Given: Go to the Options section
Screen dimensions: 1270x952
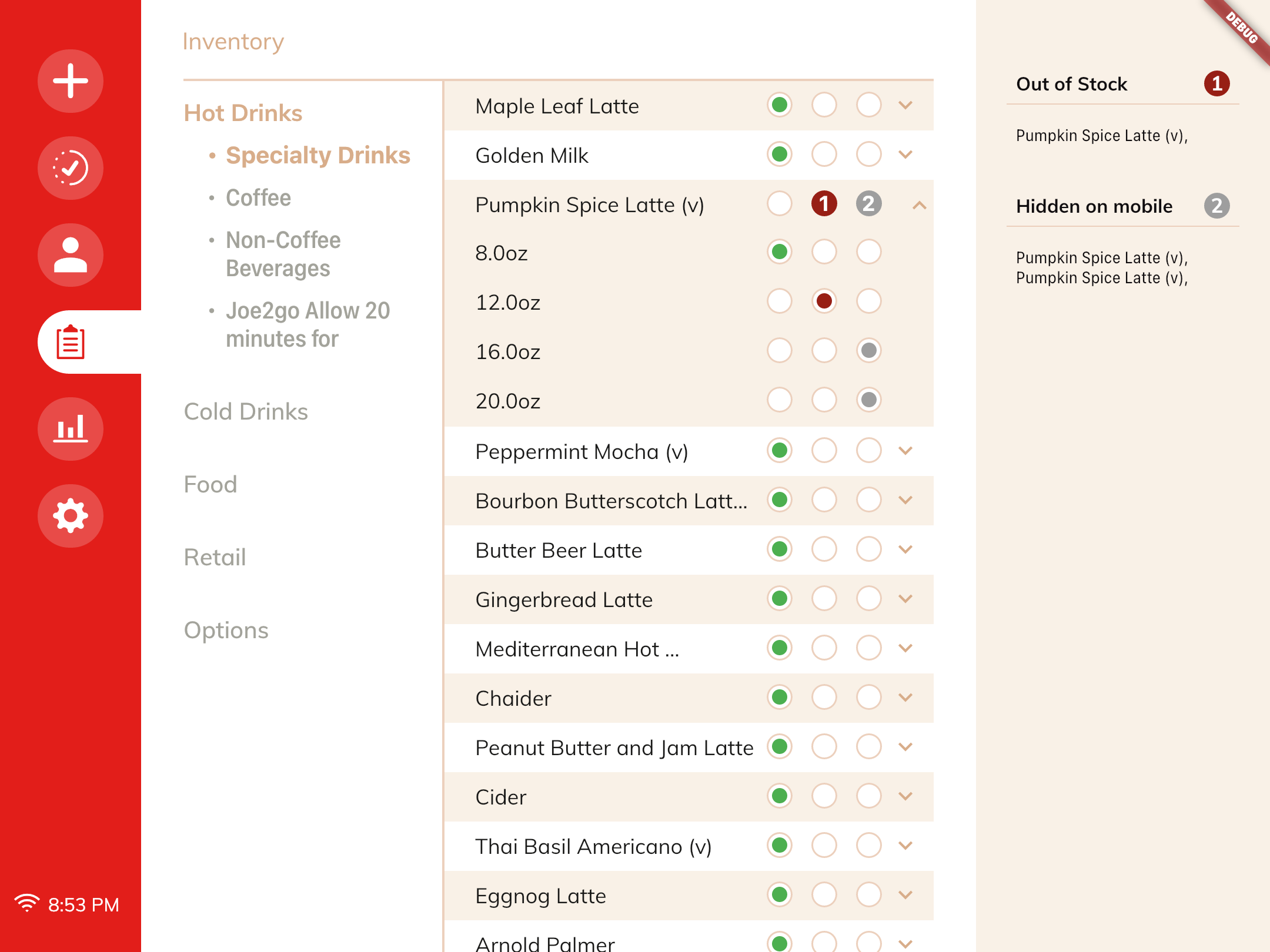Looking at the screenshot, I should [226, 630].
